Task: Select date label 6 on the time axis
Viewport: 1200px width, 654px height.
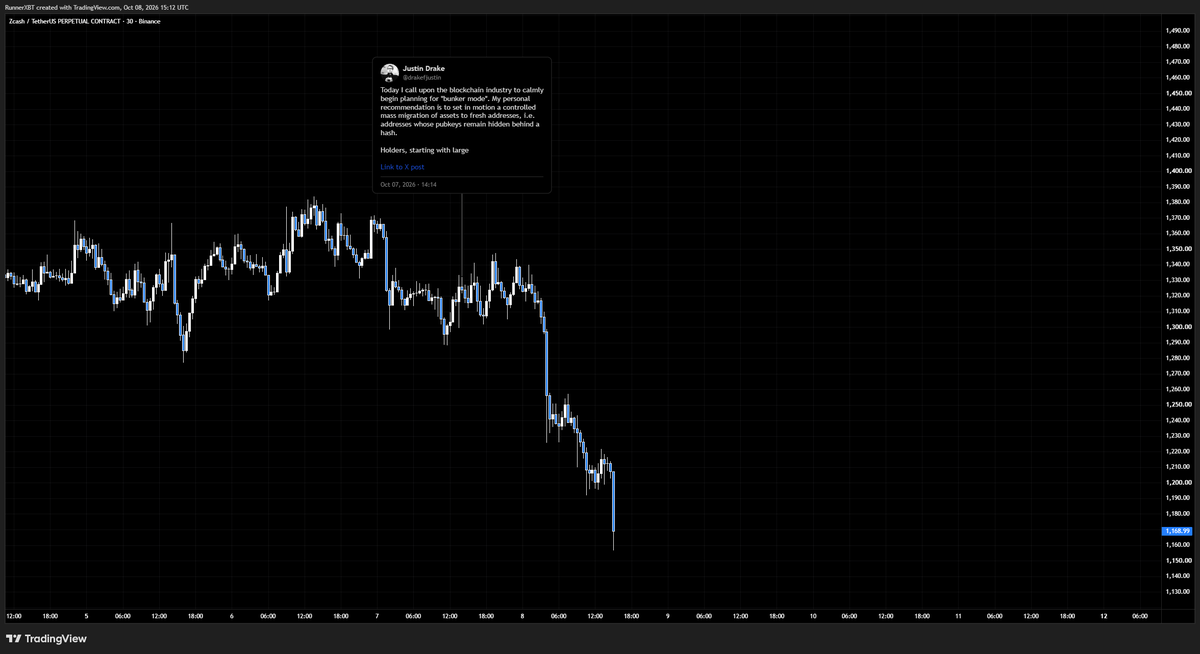Action: (231, 616)
